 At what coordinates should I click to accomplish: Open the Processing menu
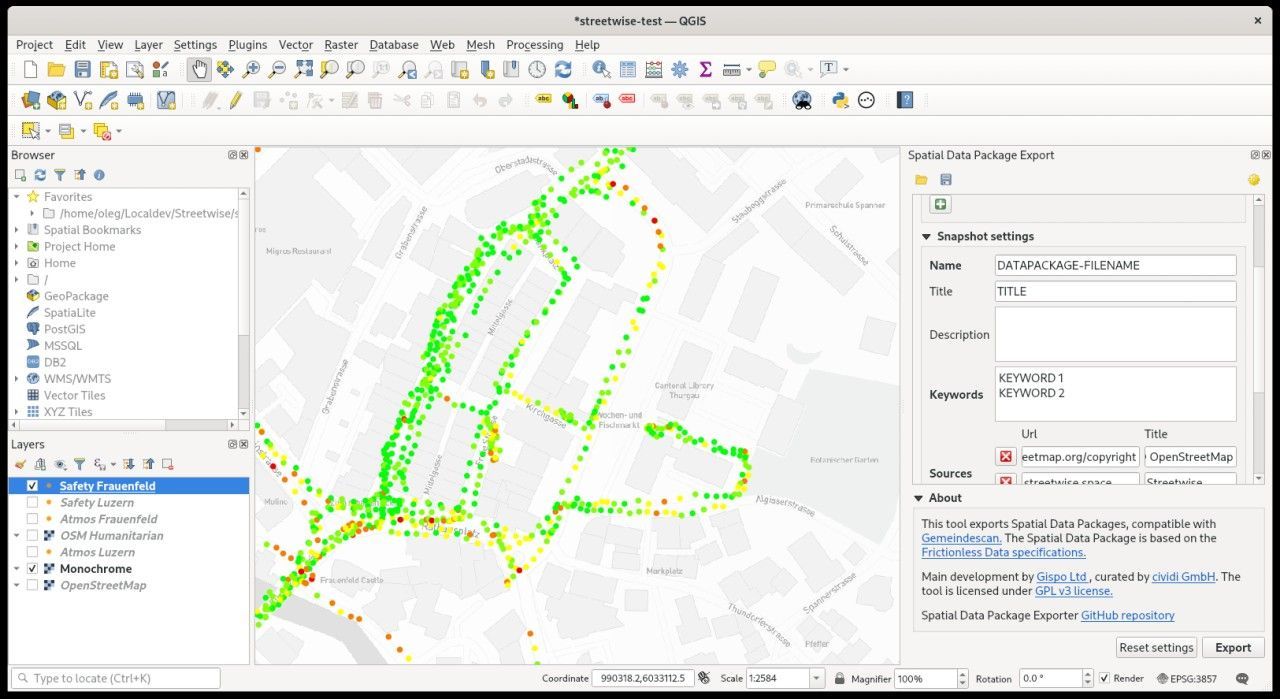[x=535, y=45]
